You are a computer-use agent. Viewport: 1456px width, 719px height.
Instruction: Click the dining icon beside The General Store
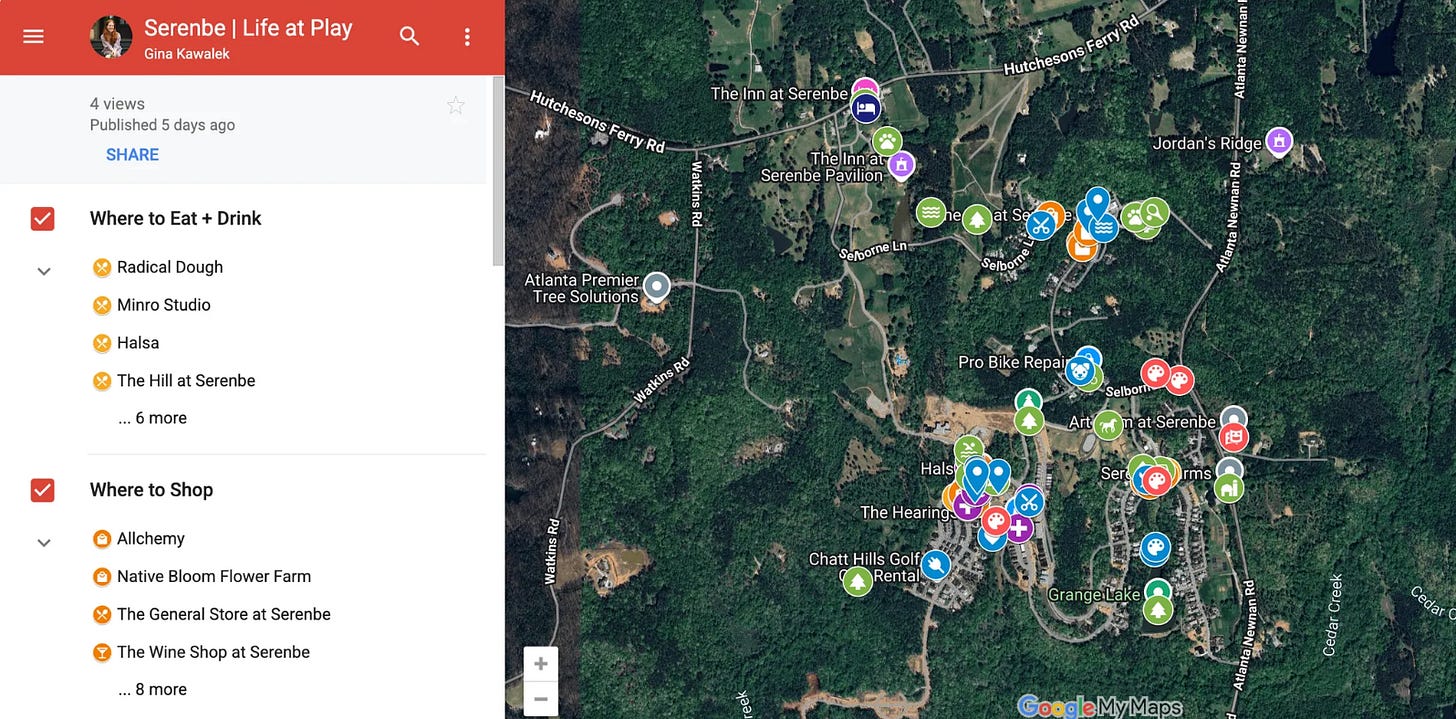pos(101,614)
